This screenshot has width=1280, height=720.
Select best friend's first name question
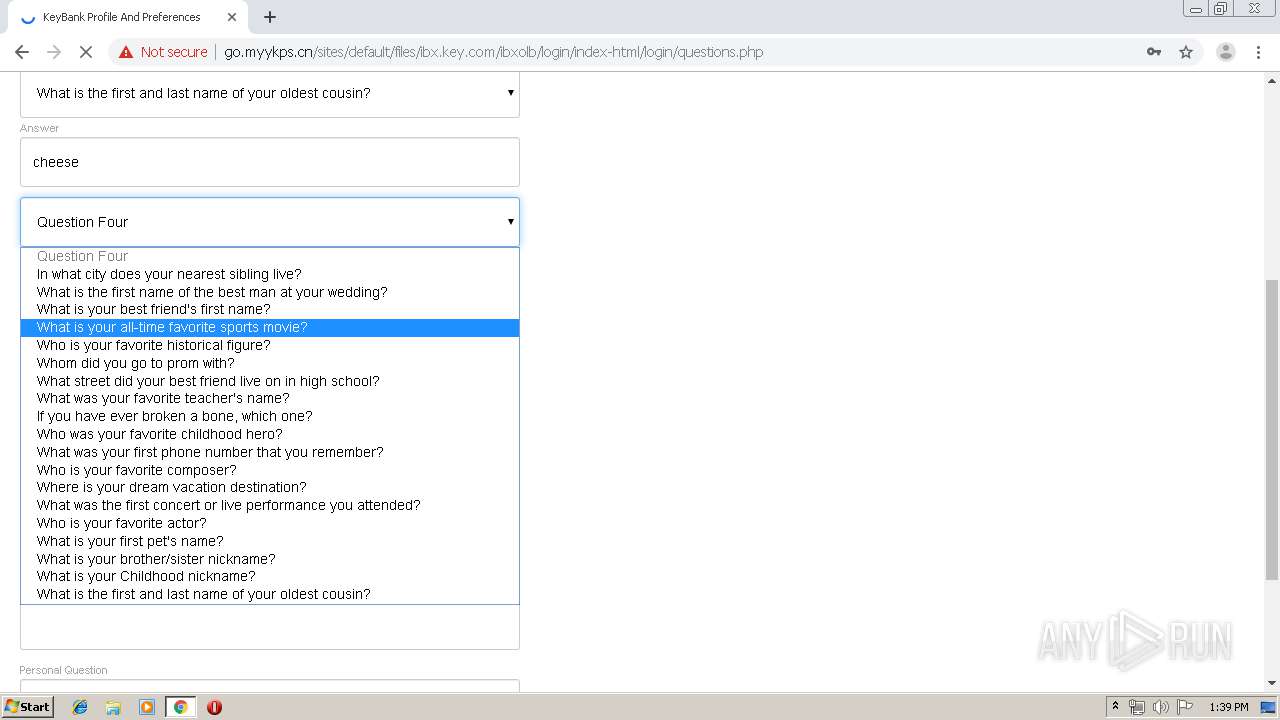(270, 309)
